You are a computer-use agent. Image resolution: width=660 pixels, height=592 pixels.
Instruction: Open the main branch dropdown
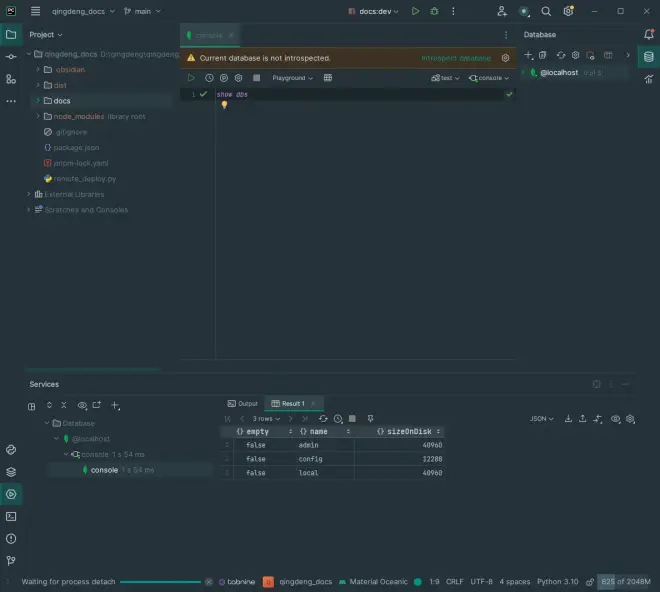142,11
